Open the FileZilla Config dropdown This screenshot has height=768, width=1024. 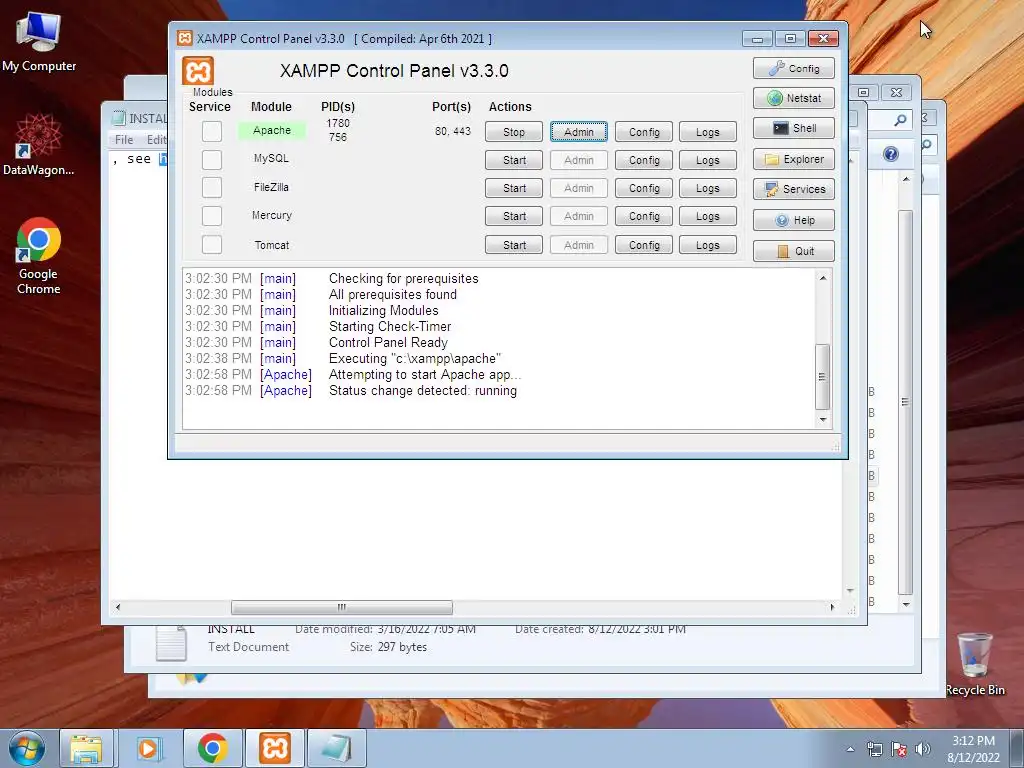coord(644,188)
